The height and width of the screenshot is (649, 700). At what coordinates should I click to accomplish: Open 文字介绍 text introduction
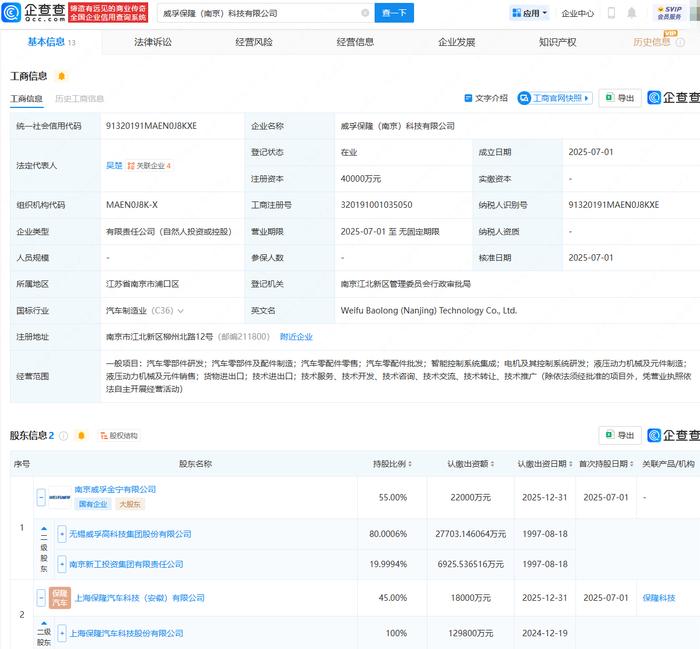tap(486, 98)
